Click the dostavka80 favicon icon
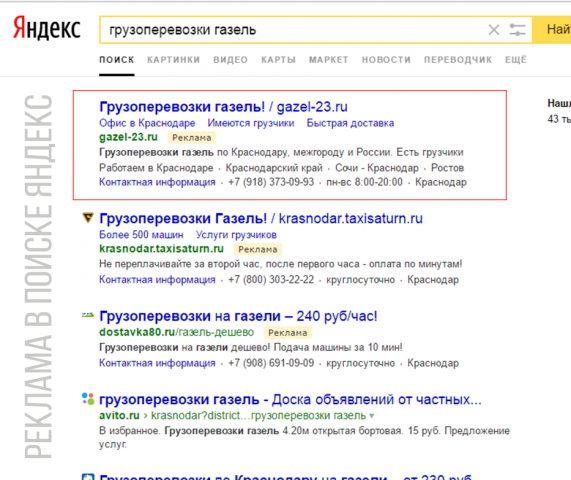The width and height of the screenshot is (571, 480). pos(88,315)
